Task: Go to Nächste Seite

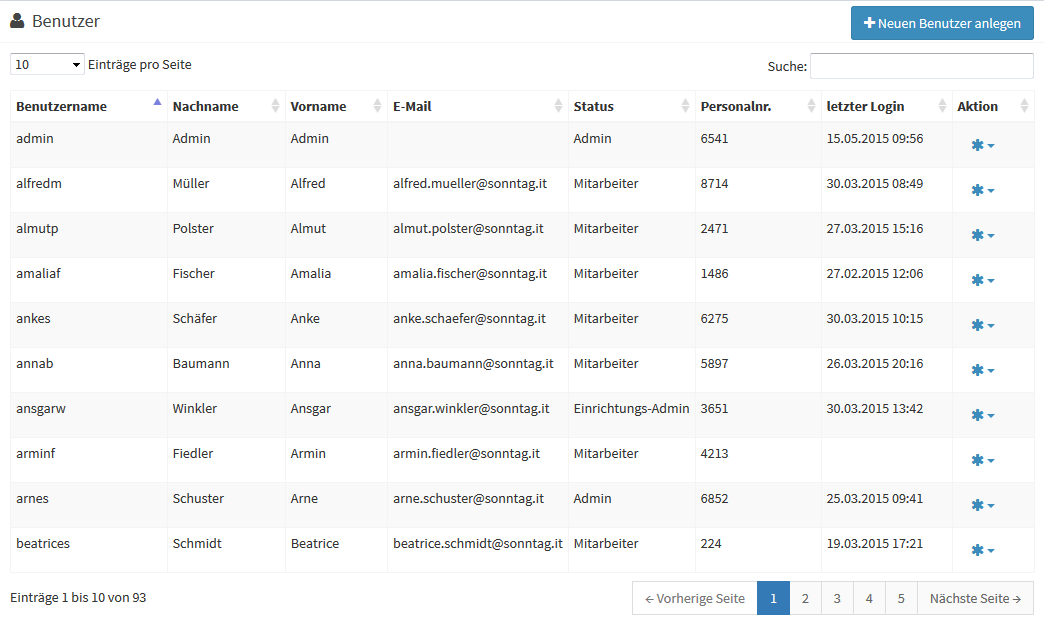Action: point(975,599)
